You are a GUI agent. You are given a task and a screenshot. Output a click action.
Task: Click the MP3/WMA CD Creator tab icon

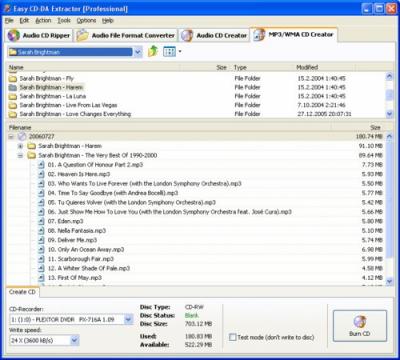click(x=259, y=35)
